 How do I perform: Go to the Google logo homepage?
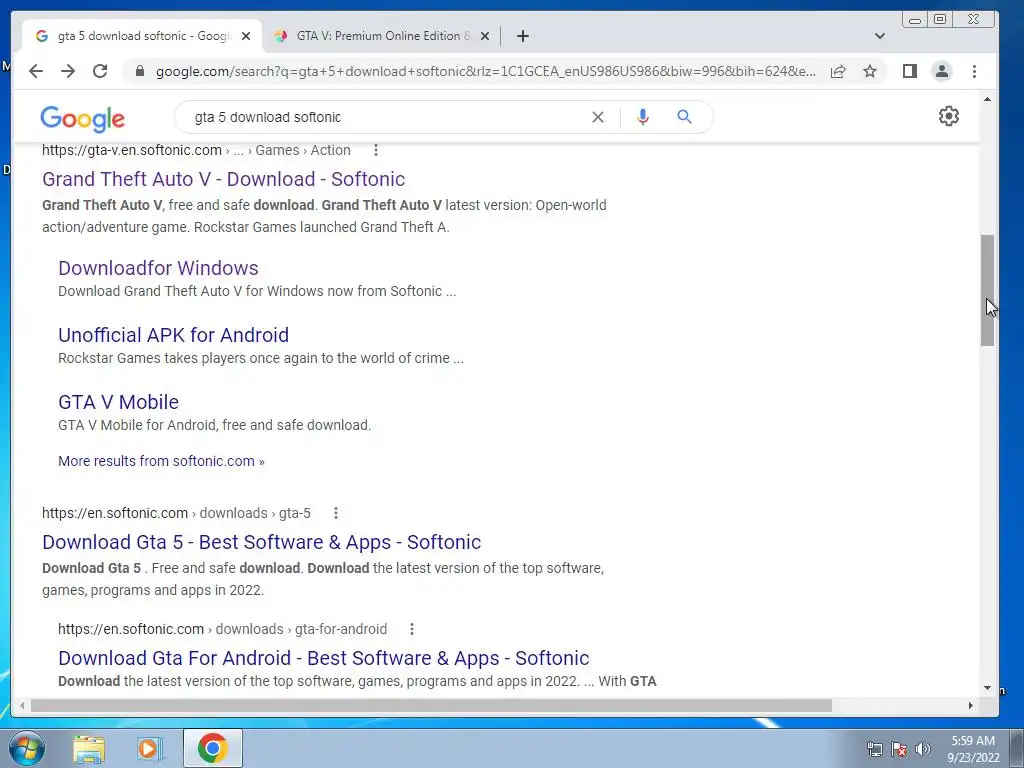pos(82,118)
